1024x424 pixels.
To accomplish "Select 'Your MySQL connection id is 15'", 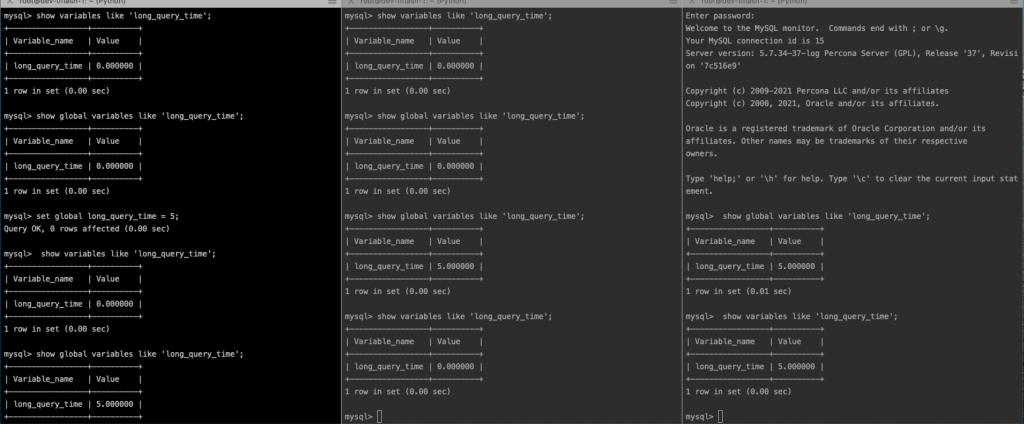I will coord(754,41).
